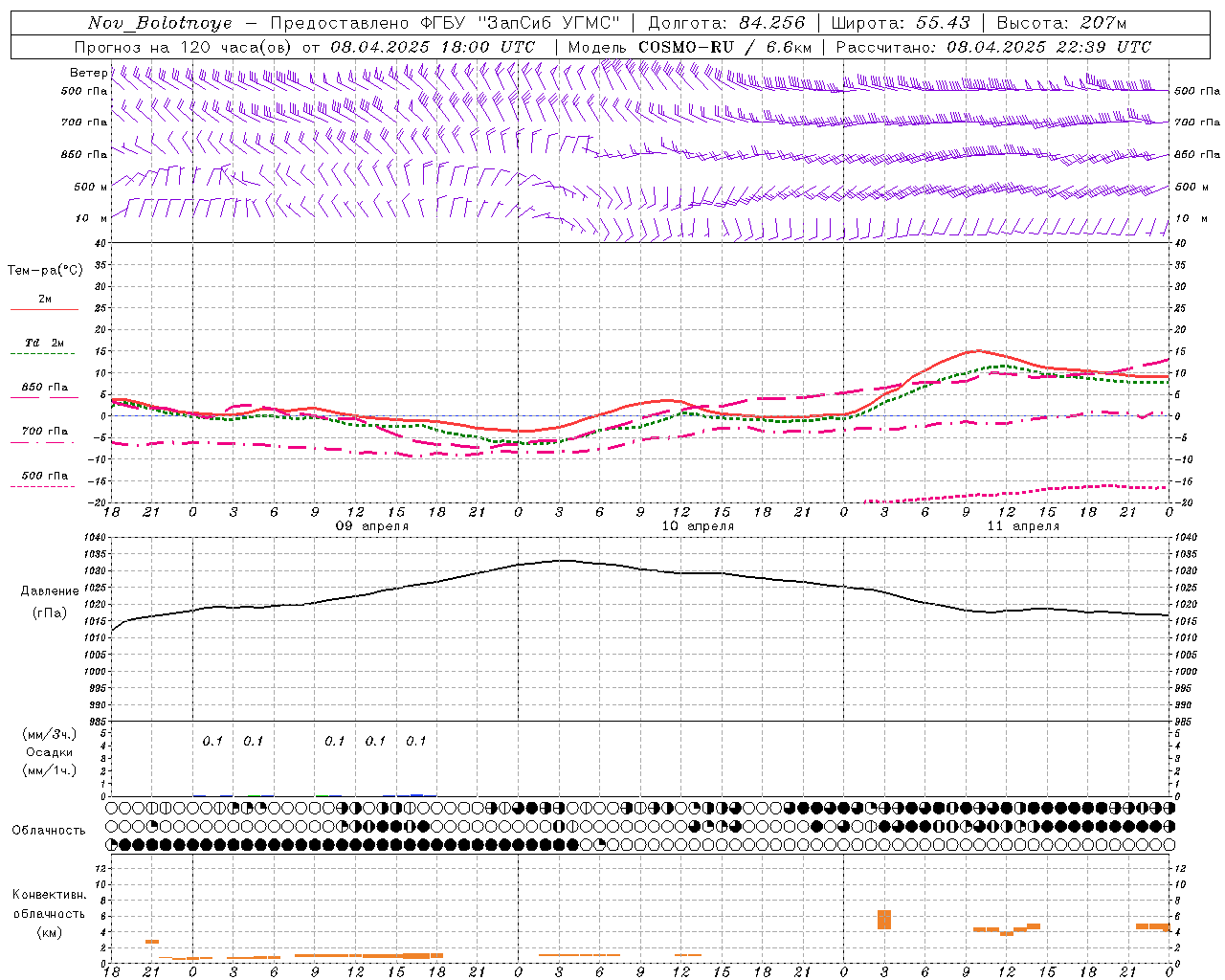The width and height of the screenshot is (1225, 980).
Task: Click the "09 апреля" date label
Action: click(x=371, y=526)
